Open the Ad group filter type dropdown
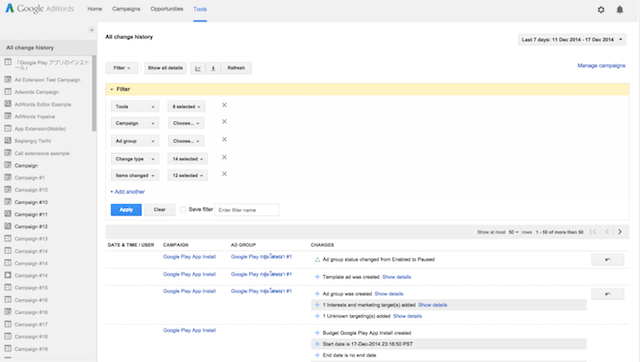The height and width of the screenshot is (362, 640). coord(135,141)
